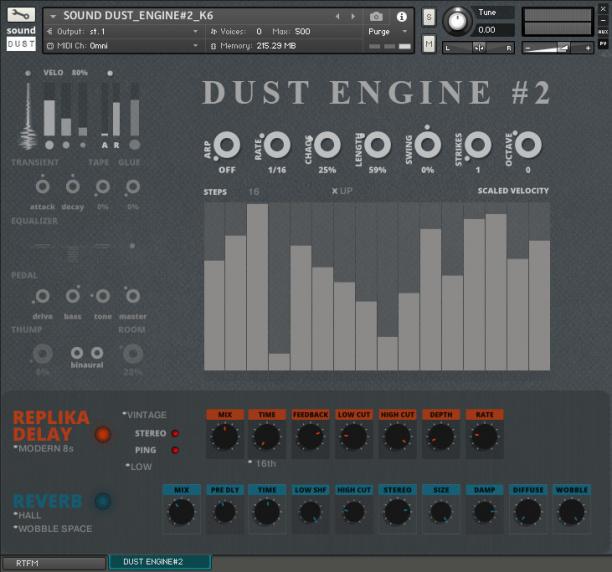This screenshot has height=572, width=612.
Task: Click the reverb PRE DLY knob
Action: pos(225,512)
